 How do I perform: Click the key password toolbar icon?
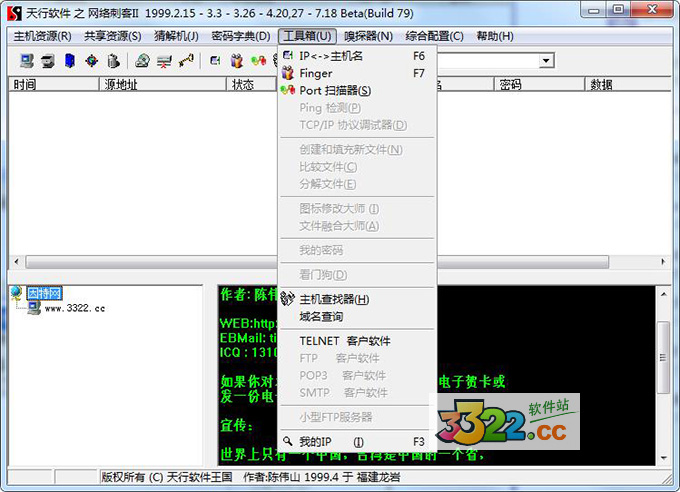click(186, 61)
